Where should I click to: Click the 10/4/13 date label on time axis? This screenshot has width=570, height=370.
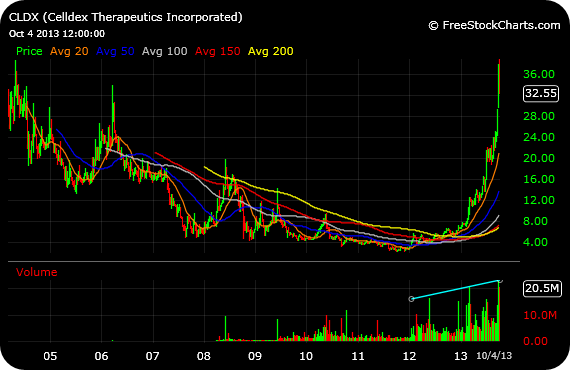[x=494, y=356]
